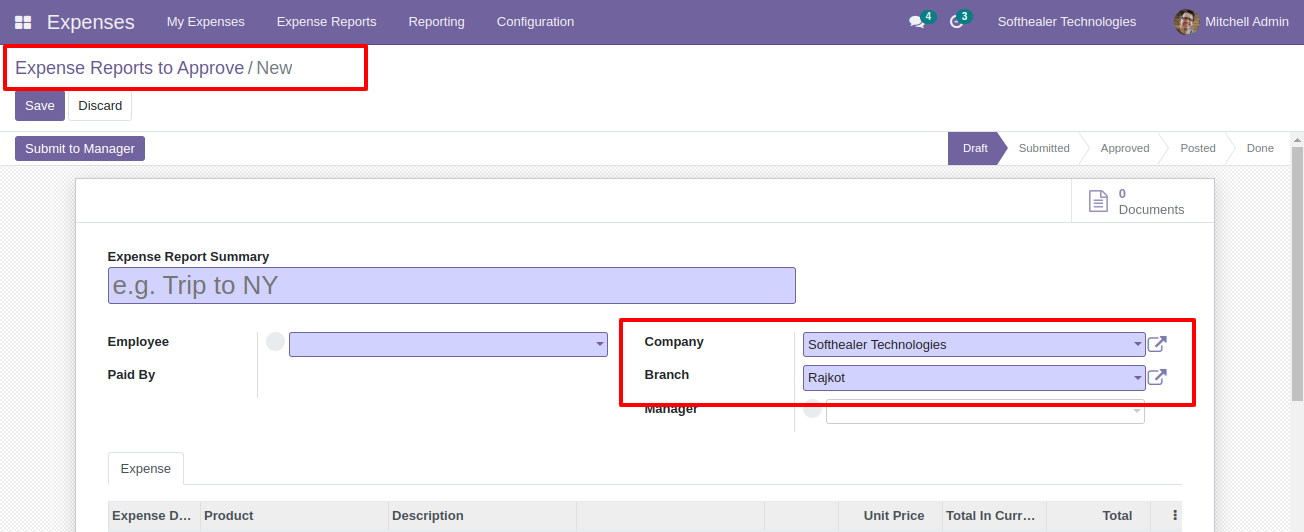Click Mitchell Admin's avatar picture
The height and width of the screenshot is (532, 1304).
(1186, 22)
